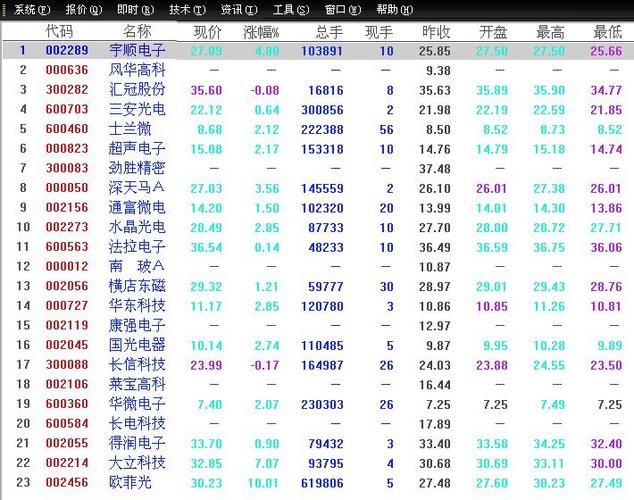Select the 三安光电 stock name
The width and height of the screenshot is (634, 500).
(x=137, y=109)
